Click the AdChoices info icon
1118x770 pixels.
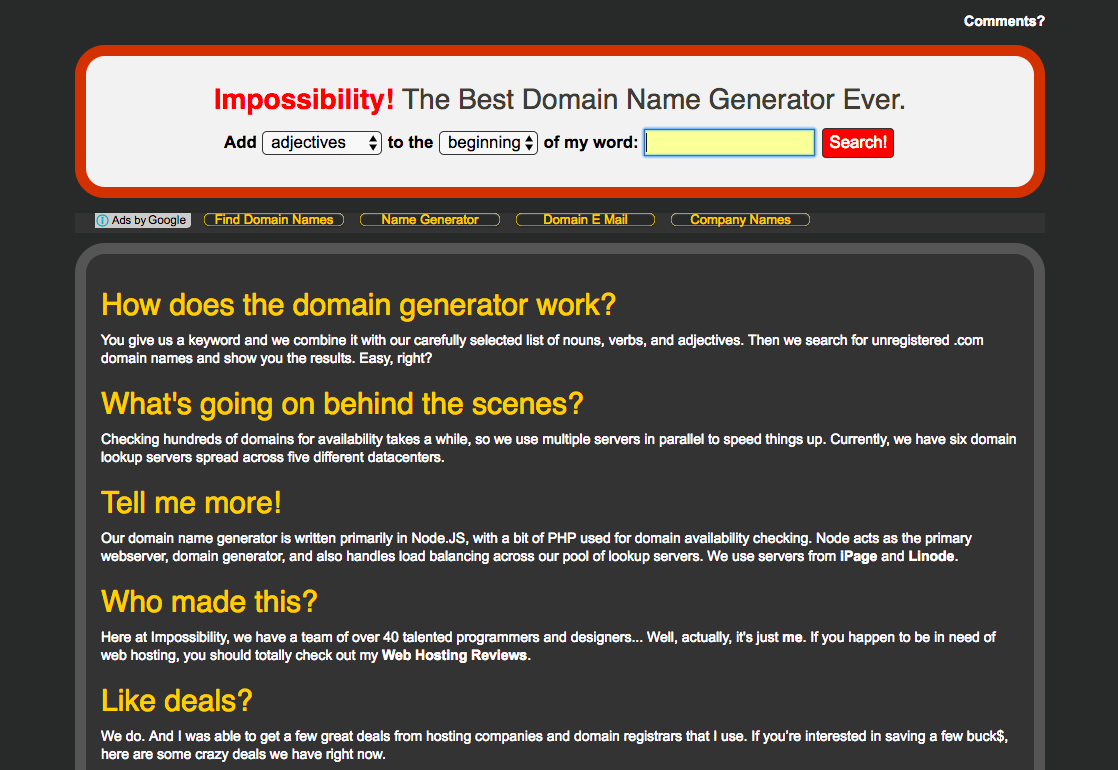pos(103,220)
